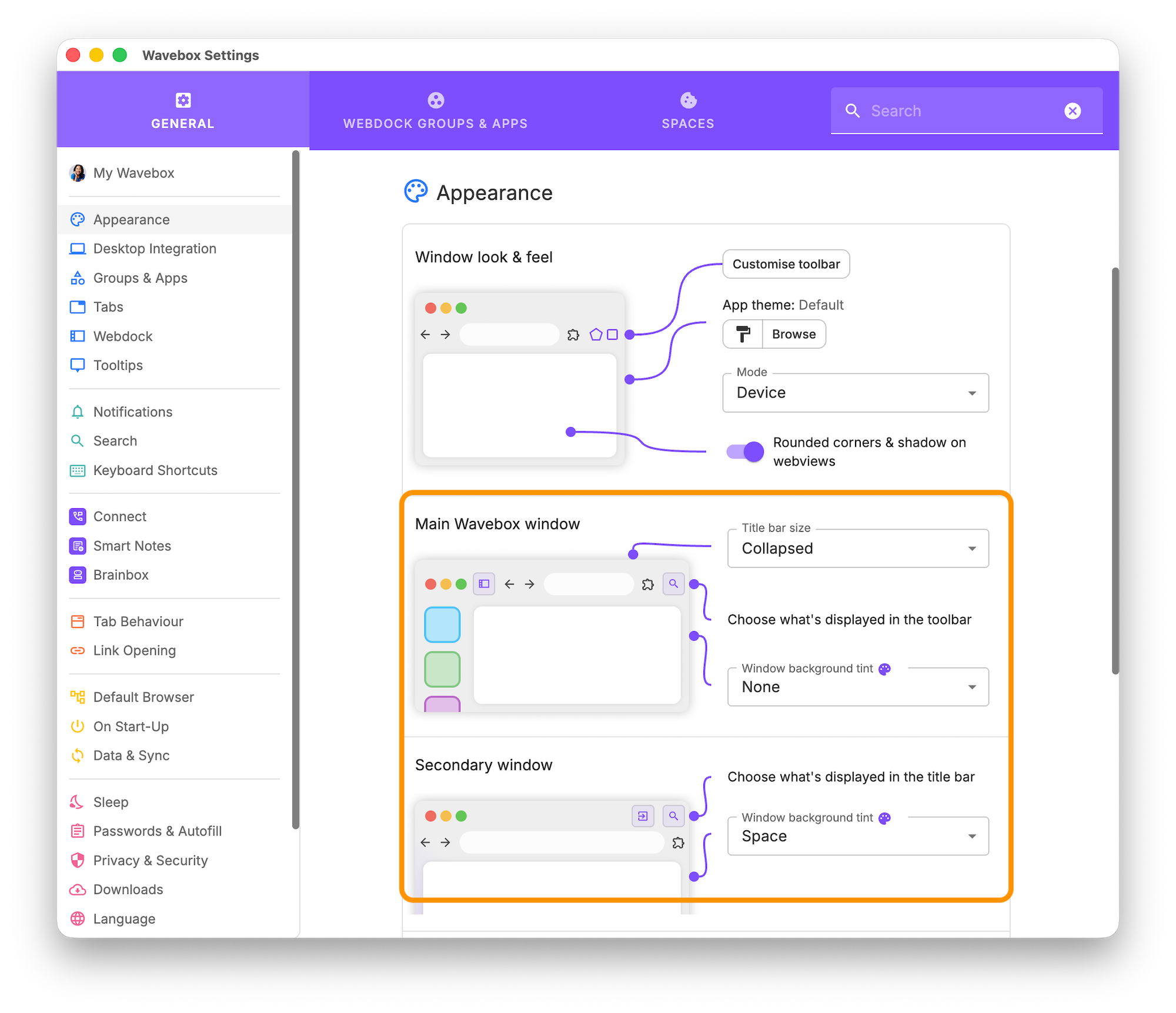
Task: Clear search with the X icon
Action: (1073, 111)
